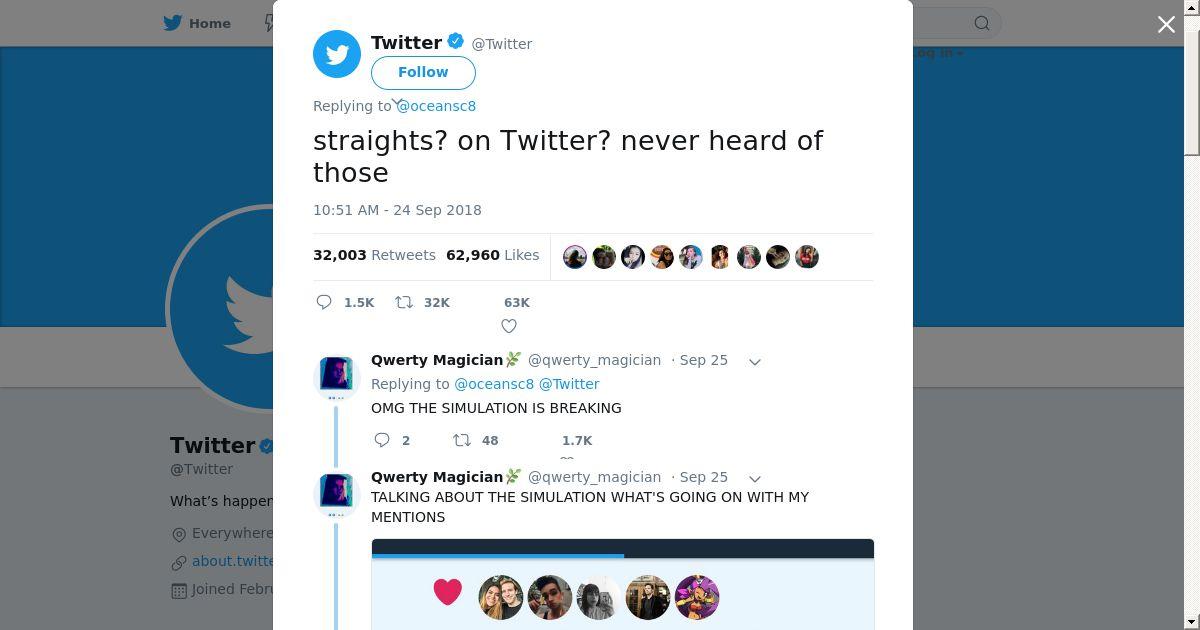The width and height of the screenshot is (1200, 630).
Task: Click the red heart in the embedded image
Action: (448, 592)
